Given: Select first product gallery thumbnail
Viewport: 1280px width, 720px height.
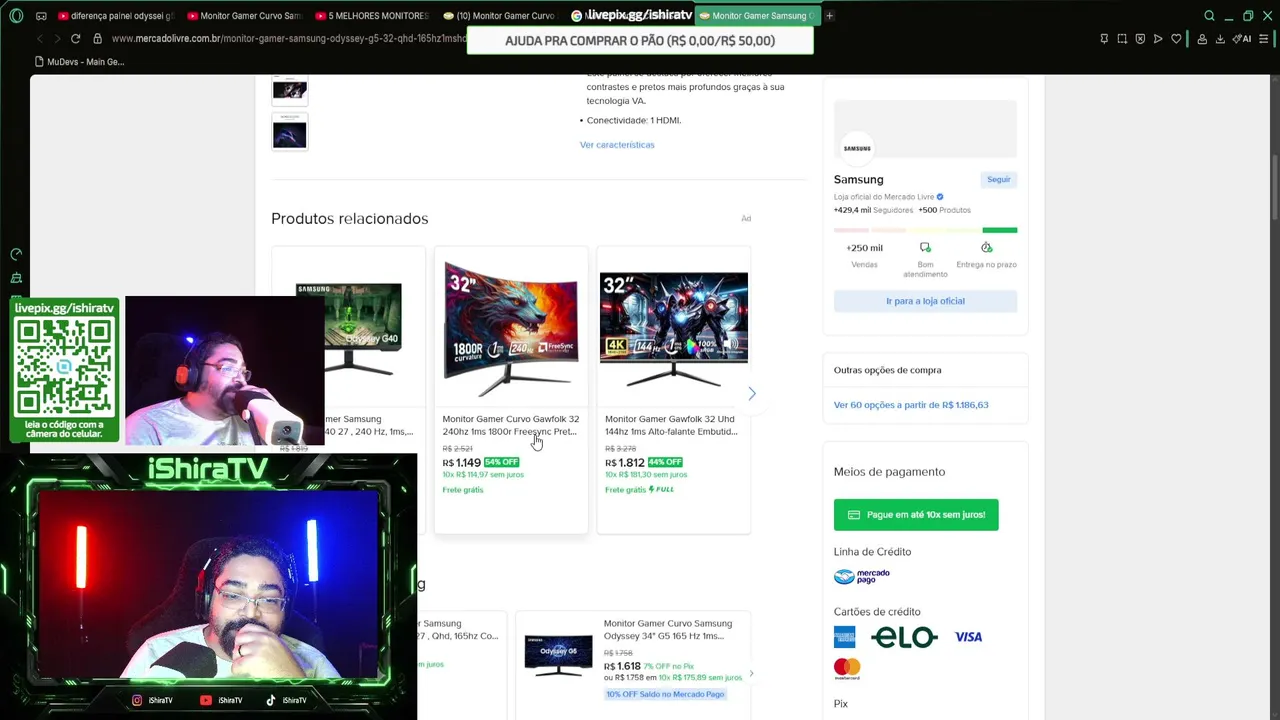Looking at the screenshot, I should [x=289, y=90].
